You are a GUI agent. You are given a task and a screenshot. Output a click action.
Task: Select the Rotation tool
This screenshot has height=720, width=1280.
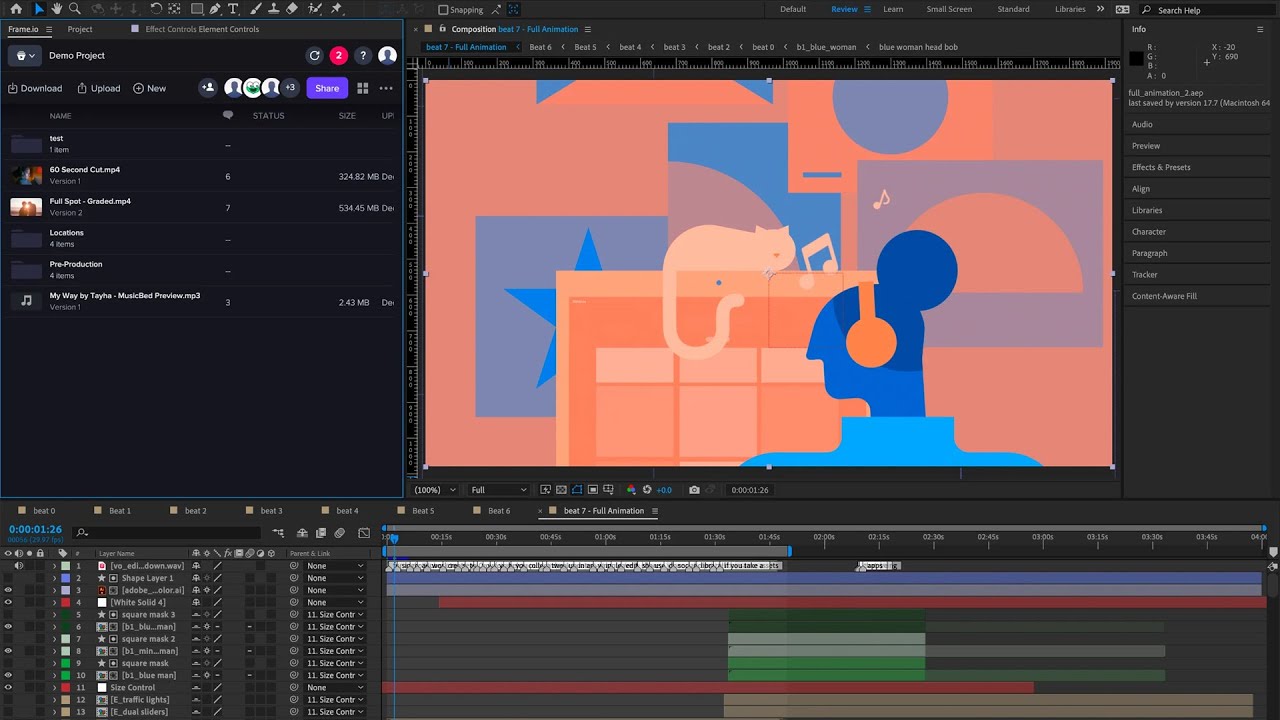pyautogui.click(x=156, y=9)
